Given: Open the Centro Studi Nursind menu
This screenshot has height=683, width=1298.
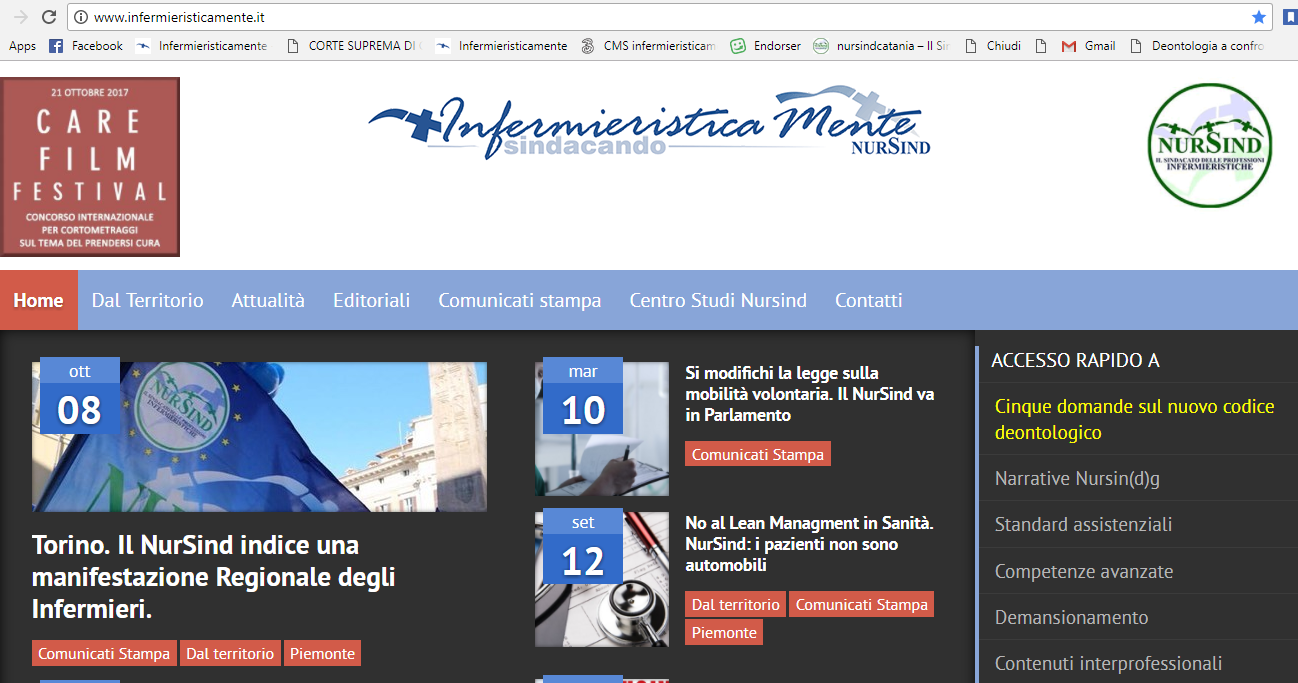Looking at the screenshot, I should (x=718, y=300).
